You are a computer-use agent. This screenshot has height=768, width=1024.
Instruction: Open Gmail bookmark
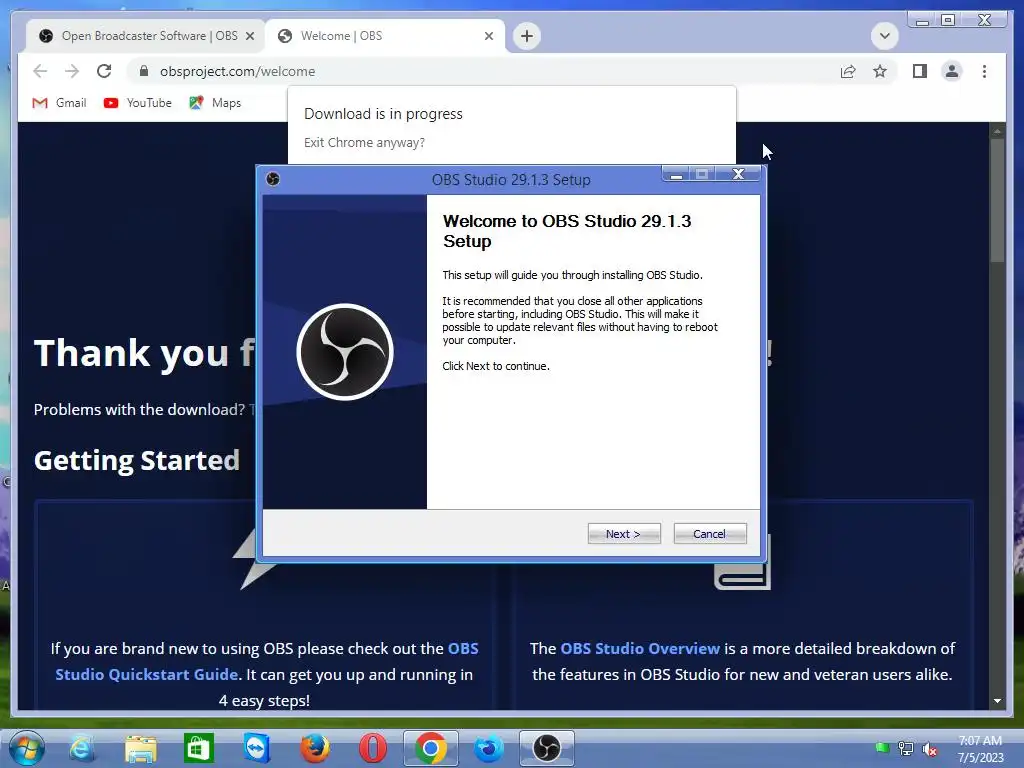click(59, 103)
